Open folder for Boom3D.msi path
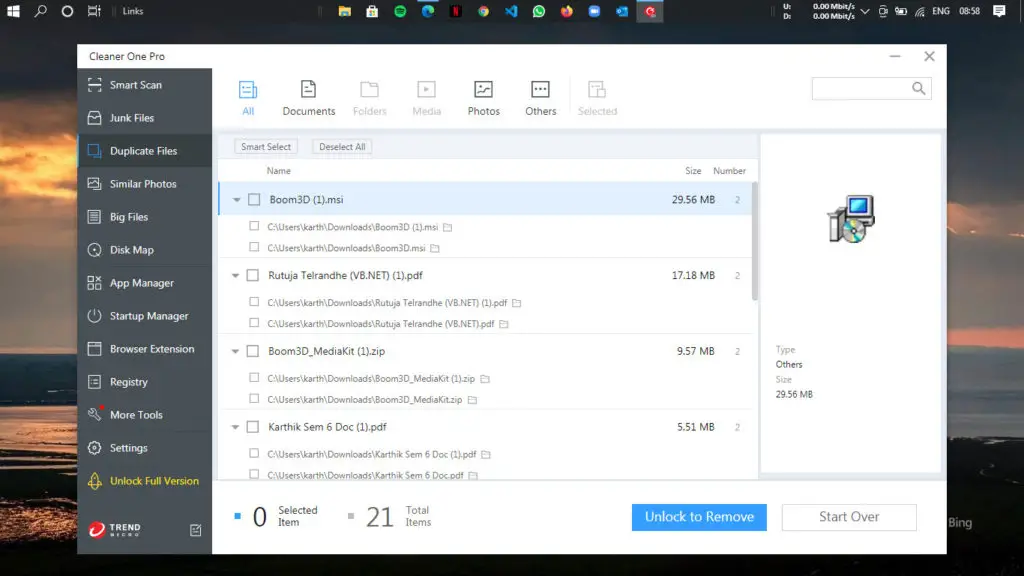Screen dimensions: 1024x576 tap(435, 248)
